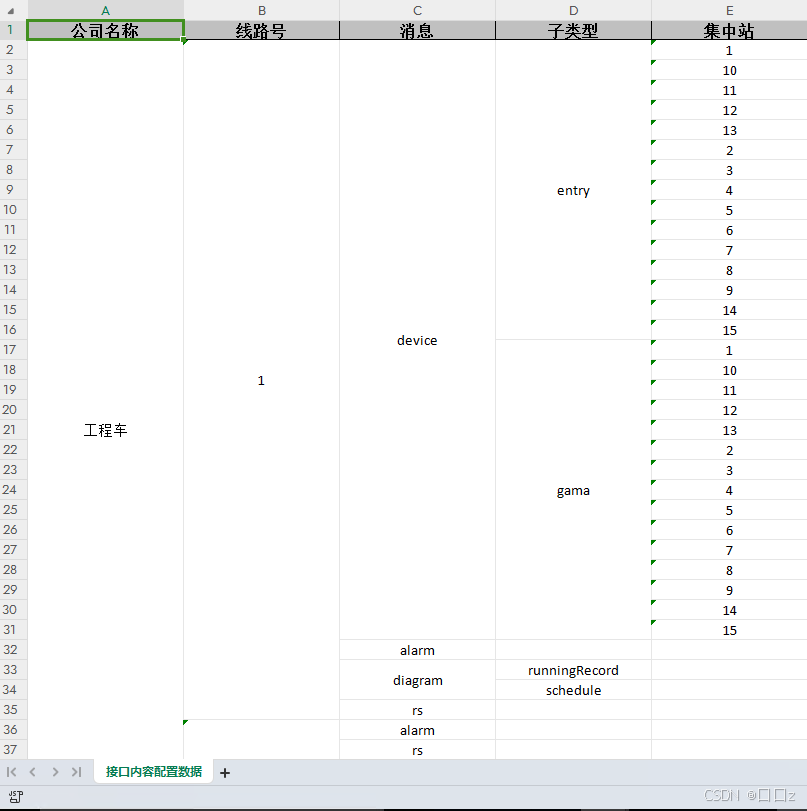Viewport: 807px width, 811px height.
Task: Click next sheet navigation arrow
Action: tap(55, 772)
